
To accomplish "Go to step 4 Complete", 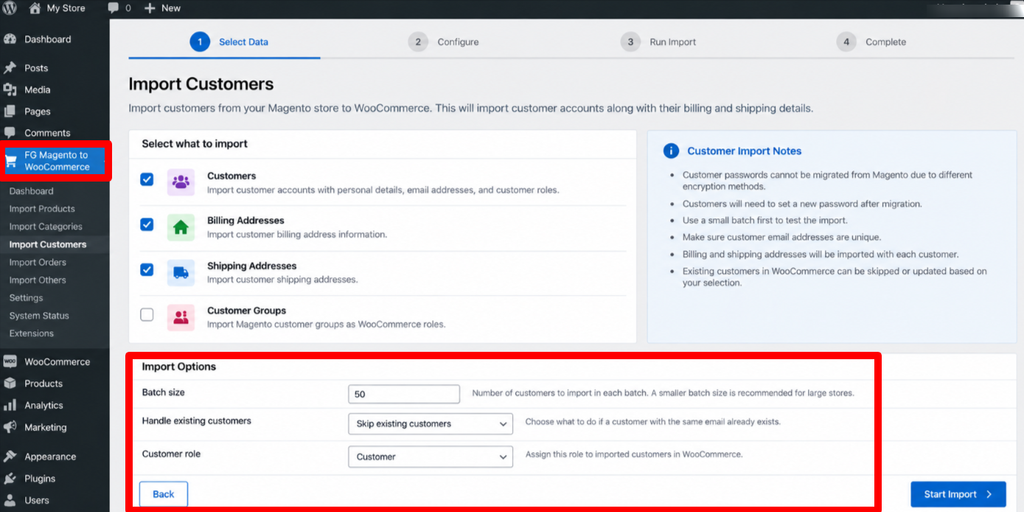I will 871,42.
